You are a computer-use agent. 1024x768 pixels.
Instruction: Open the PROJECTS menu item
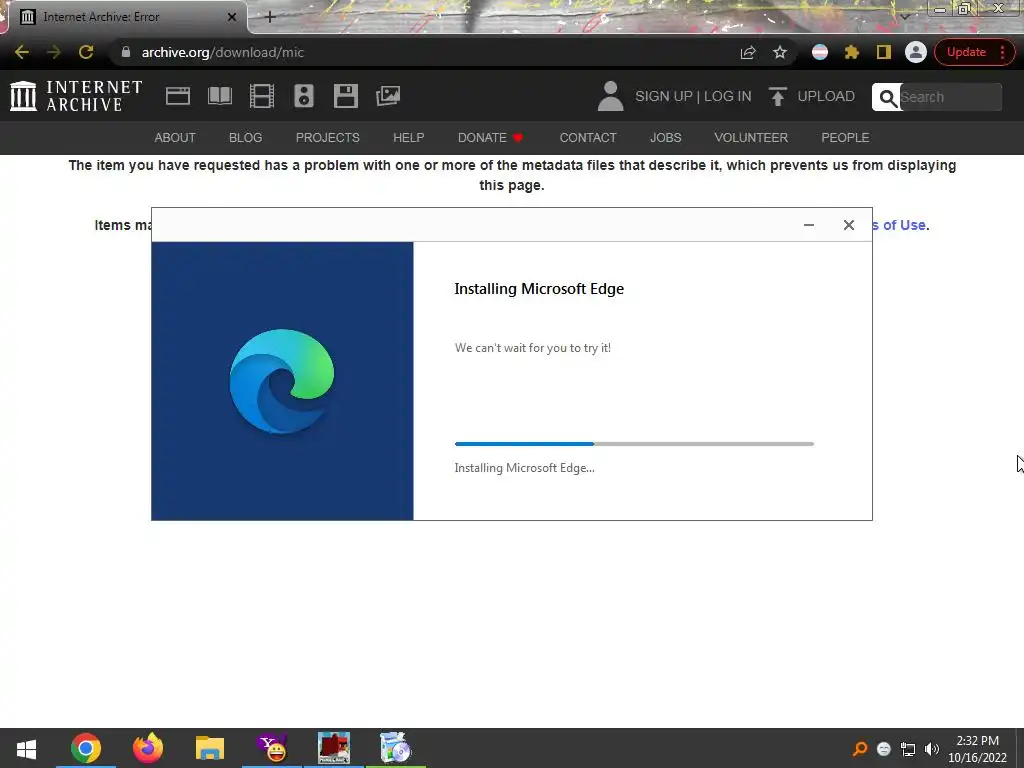tap(328, 138)
